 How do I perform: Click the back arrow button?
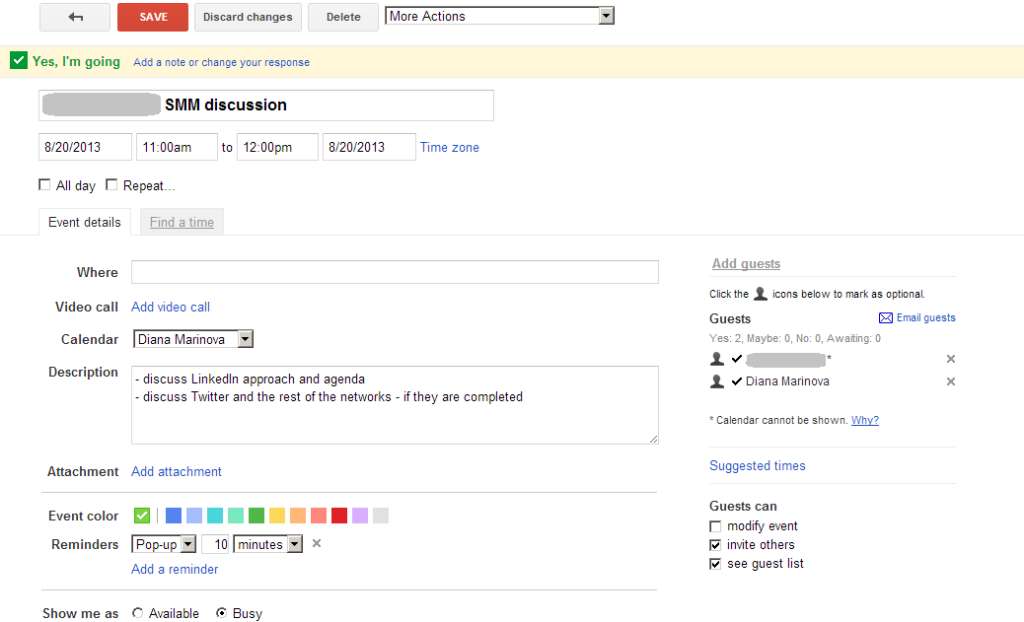click(75, 17)
